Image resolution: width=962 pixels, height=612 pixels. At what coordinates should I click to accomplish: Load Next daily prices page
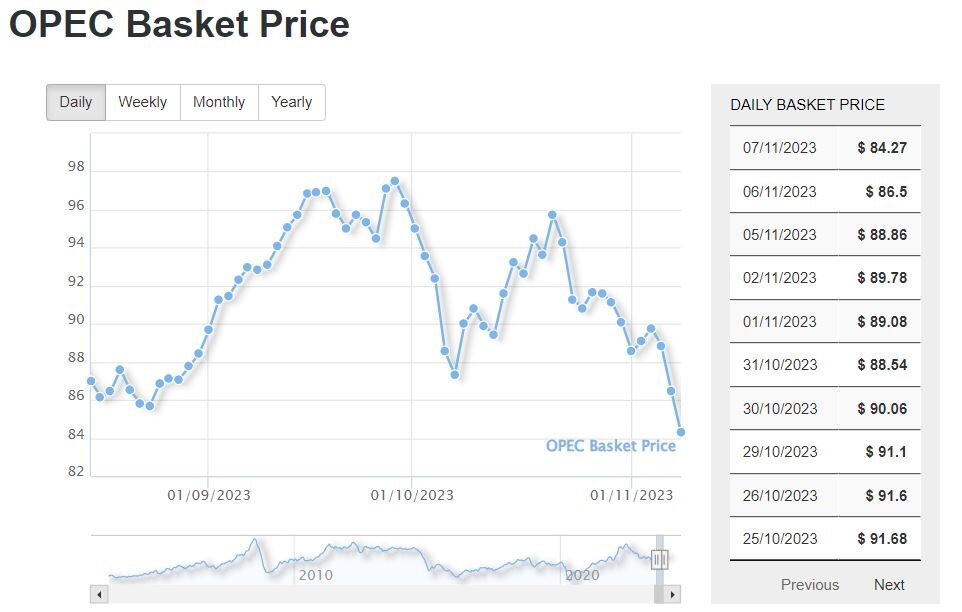[889, 585]
